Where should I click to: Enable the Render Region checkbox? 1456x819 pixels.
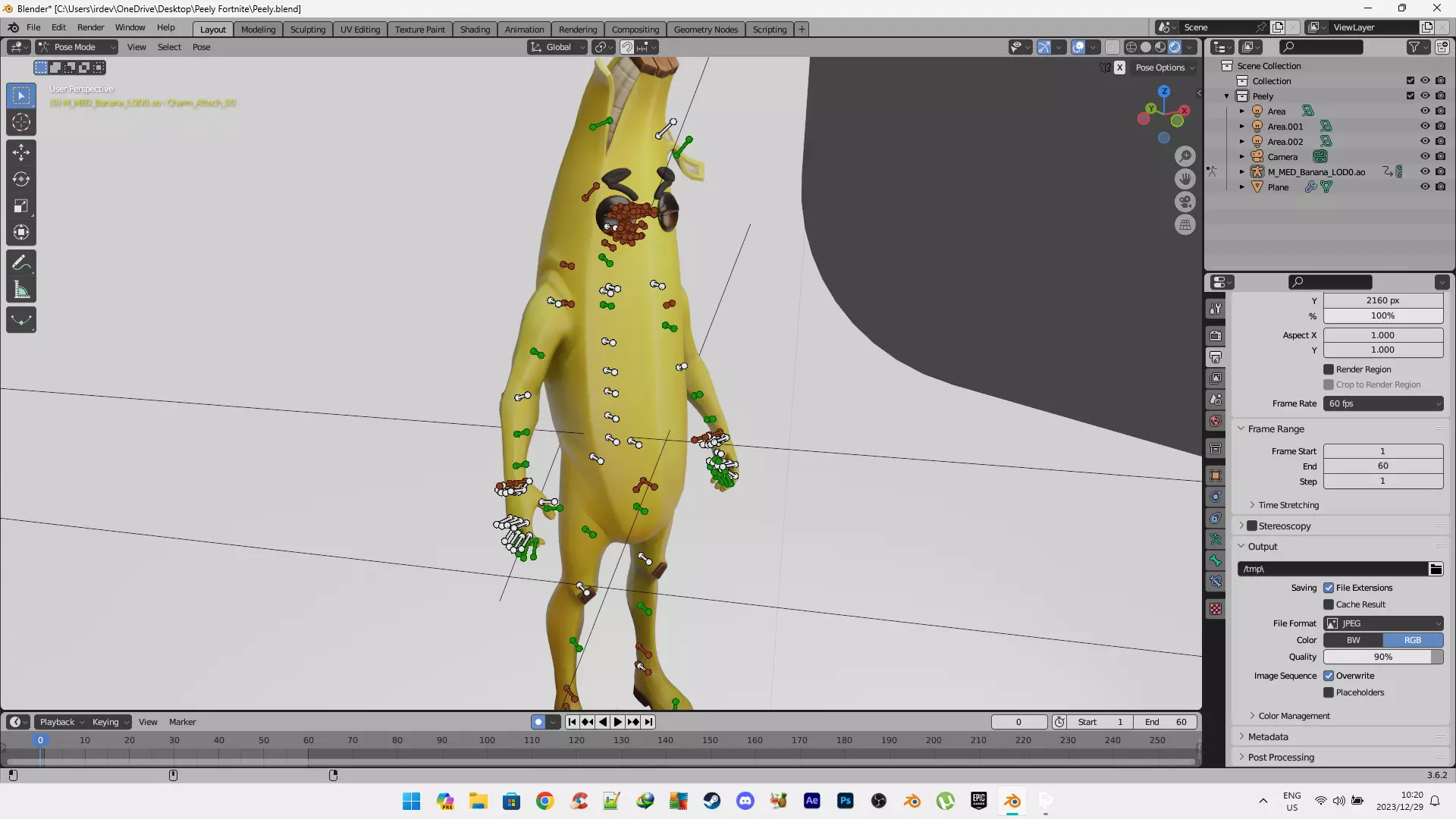(x=1329, y=369)
